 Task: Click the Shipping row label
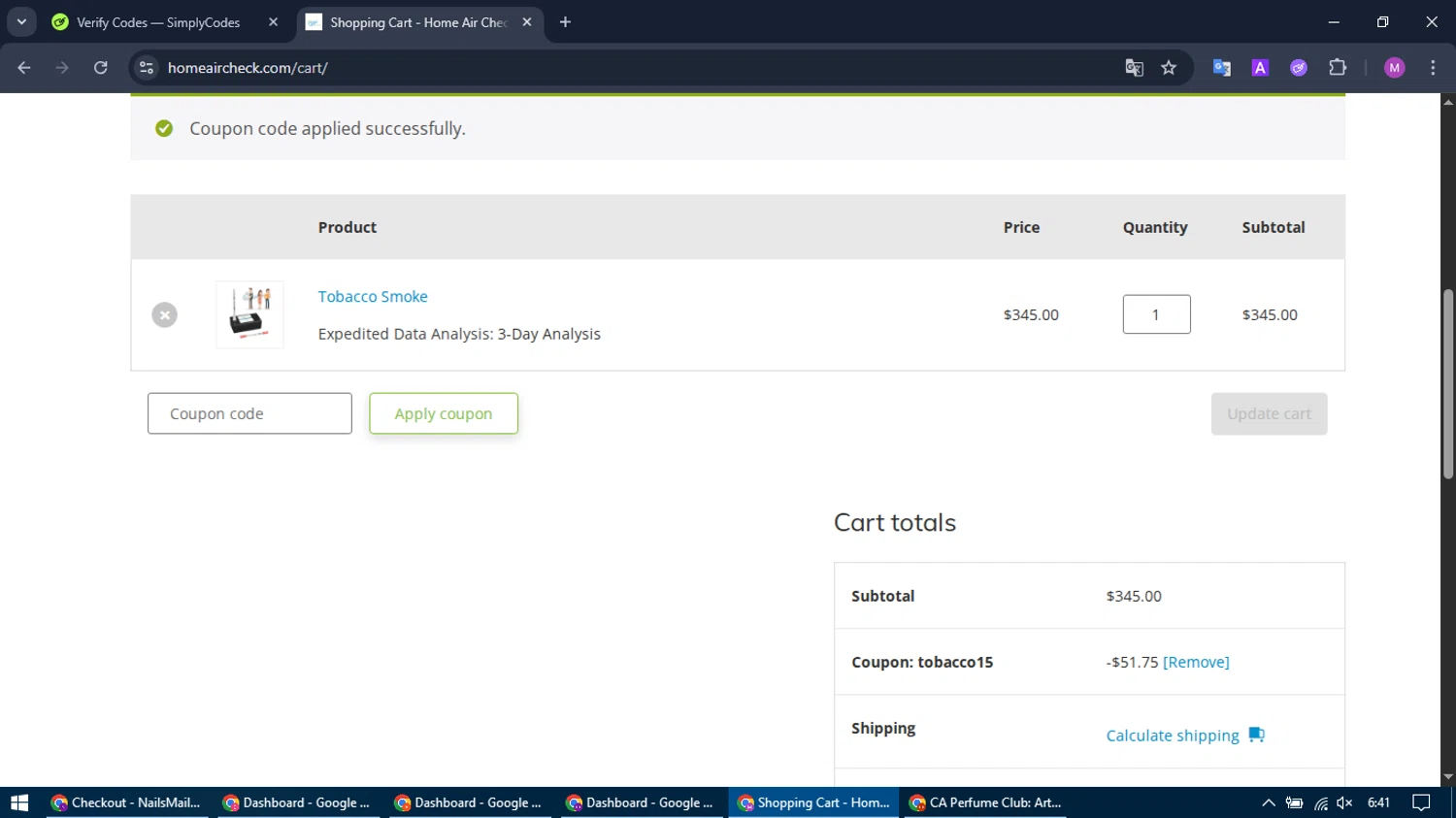[883, 728]
